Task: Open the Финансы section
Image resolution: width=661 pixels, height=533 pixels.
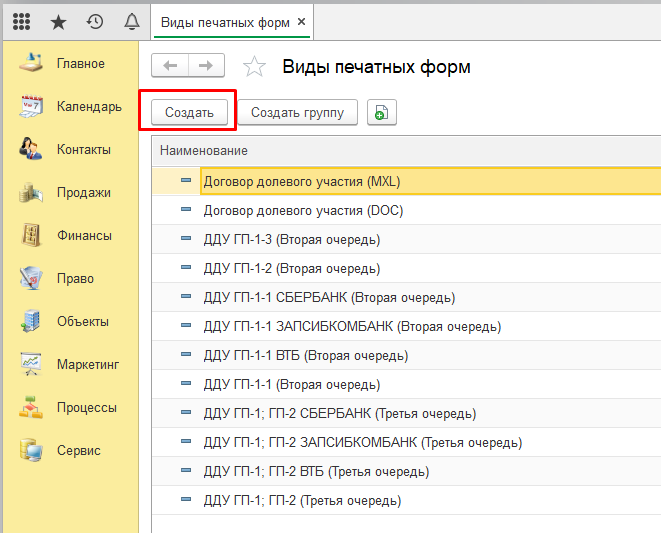Action: click(x=84, y=236)
